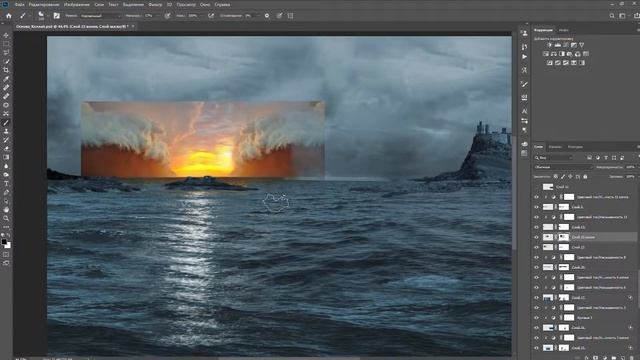Viewport: 640px width, 360px height.
Task: Add an Invert adjustment
Action: (550, 63)
